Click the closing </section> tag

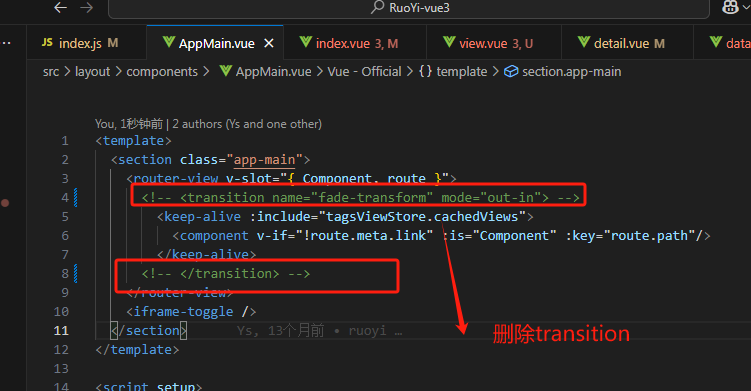click(x=149, y=331)
